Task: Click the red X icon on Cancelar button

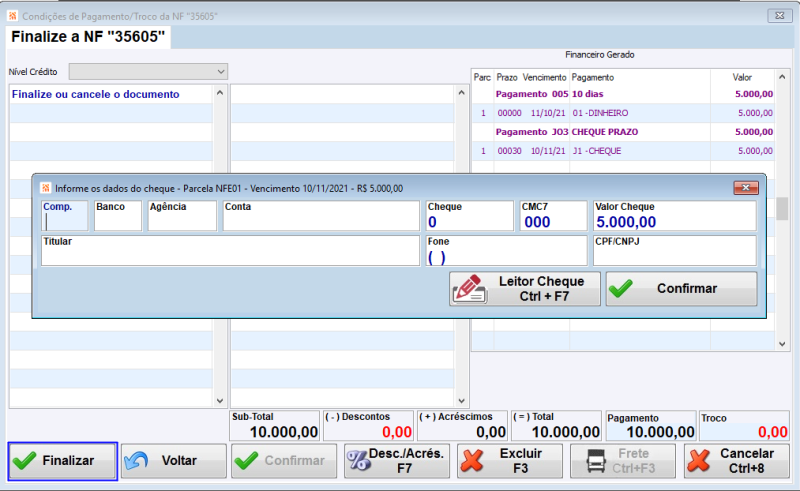Action: point(699,461)
